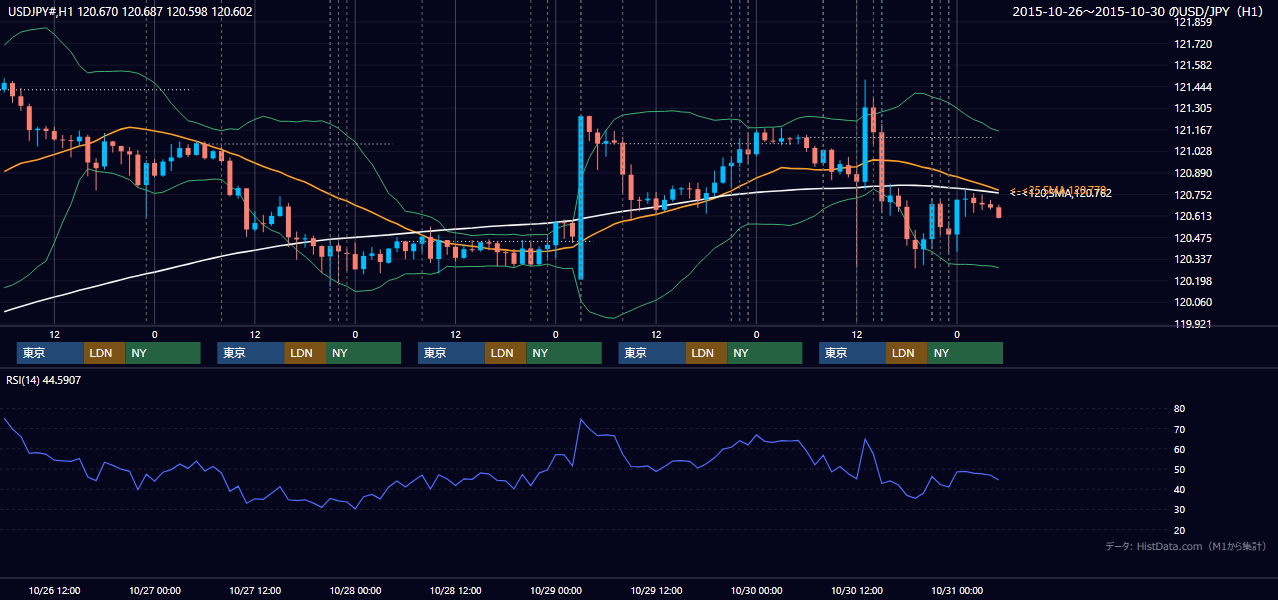Click the RSI scale value 70

pos(1180,429)
